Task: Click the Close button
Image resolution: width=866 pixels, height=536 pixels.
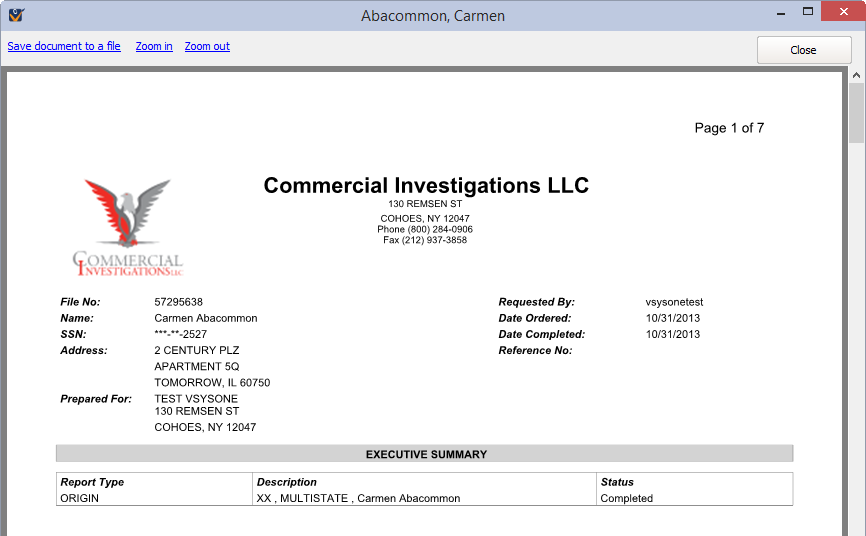Action: [804, 50]
